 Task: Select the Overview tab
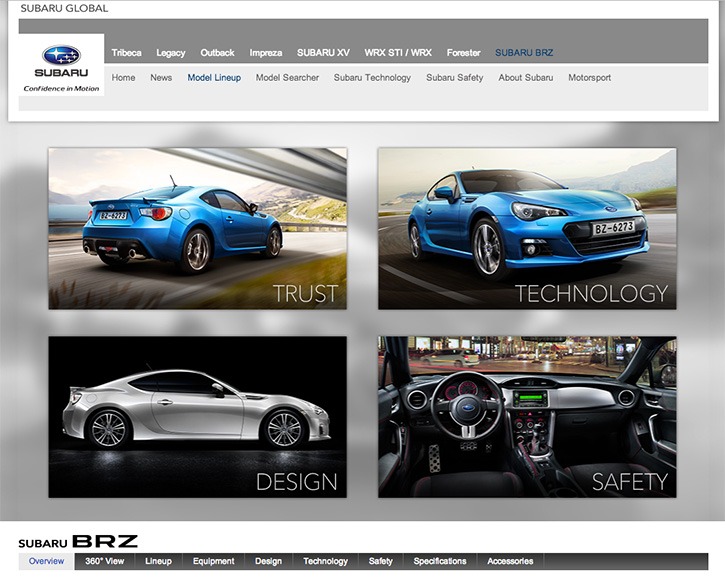coord(46,561)
